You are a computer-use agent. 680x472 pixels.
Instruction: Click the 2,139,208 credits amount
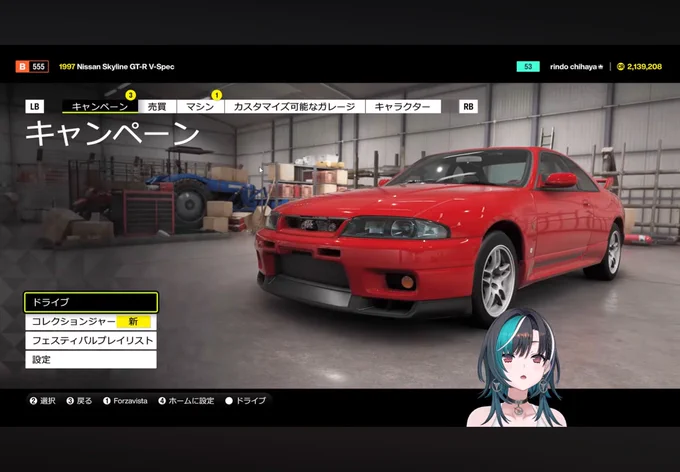click(644, 67)
